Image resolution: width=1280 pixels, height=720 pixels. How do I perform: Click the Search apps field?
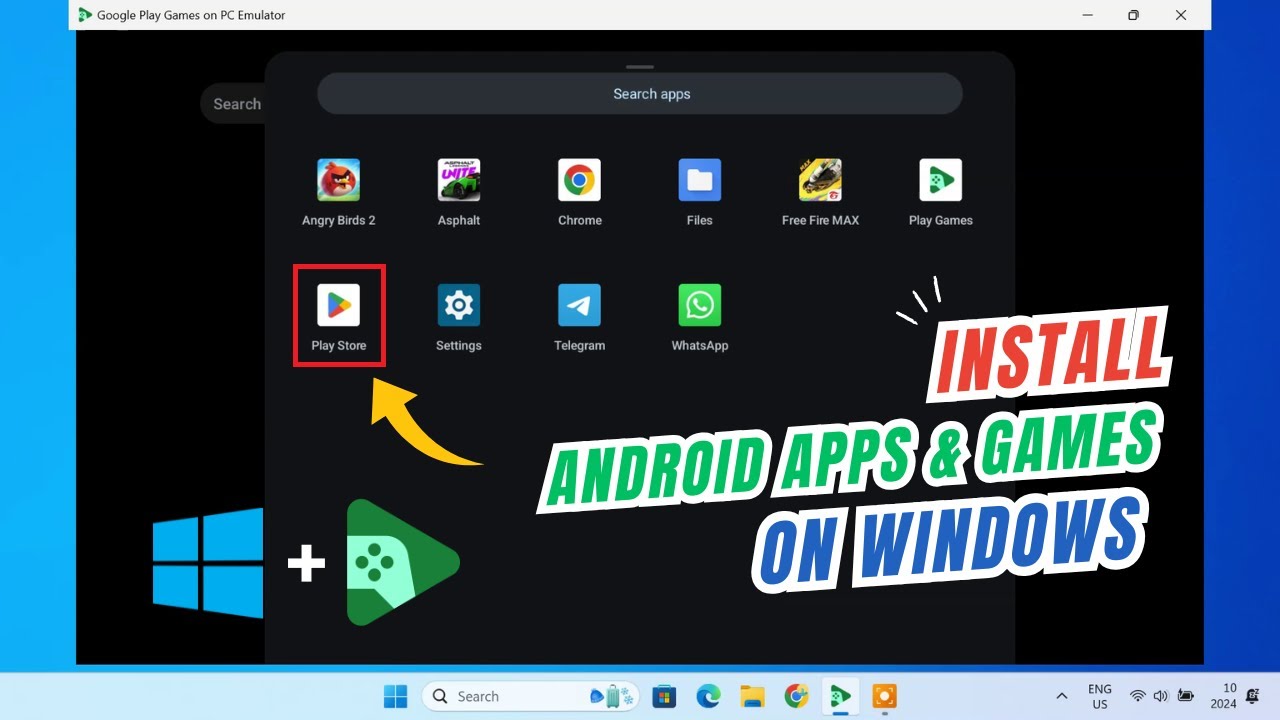coord(640,94)
